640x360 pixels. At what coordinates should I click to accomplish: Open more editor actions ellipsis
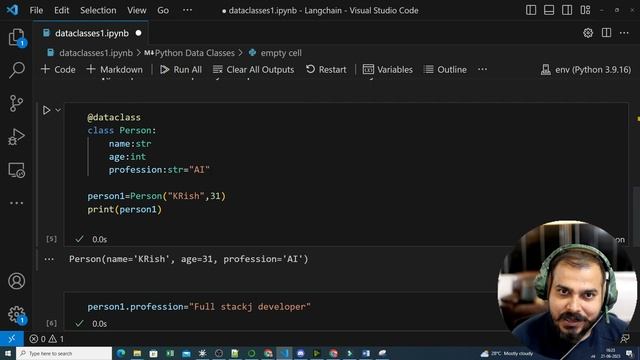[624, 33]
